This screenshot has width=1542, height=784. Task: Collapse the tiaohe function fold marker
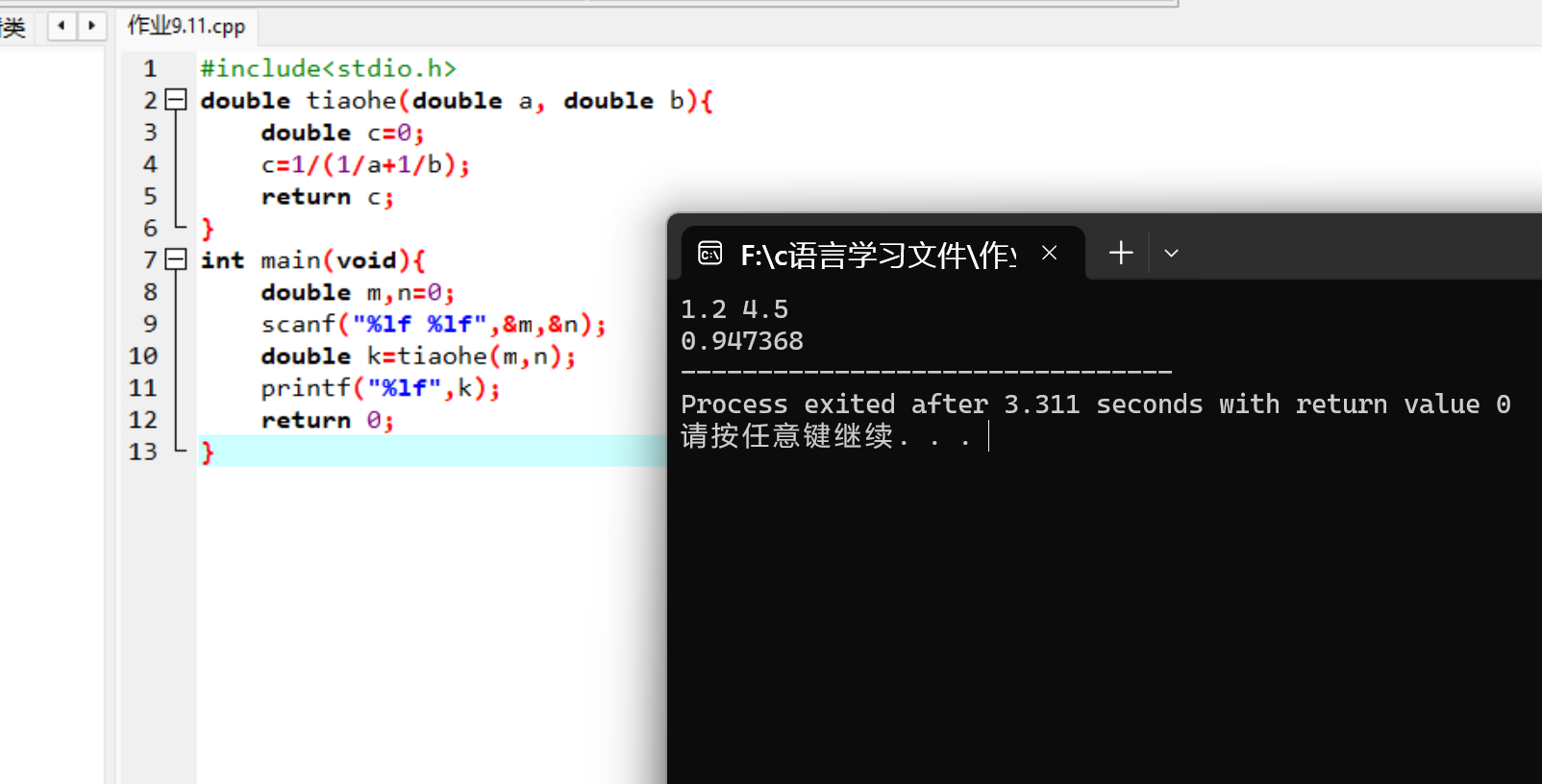tap(176, 99)
